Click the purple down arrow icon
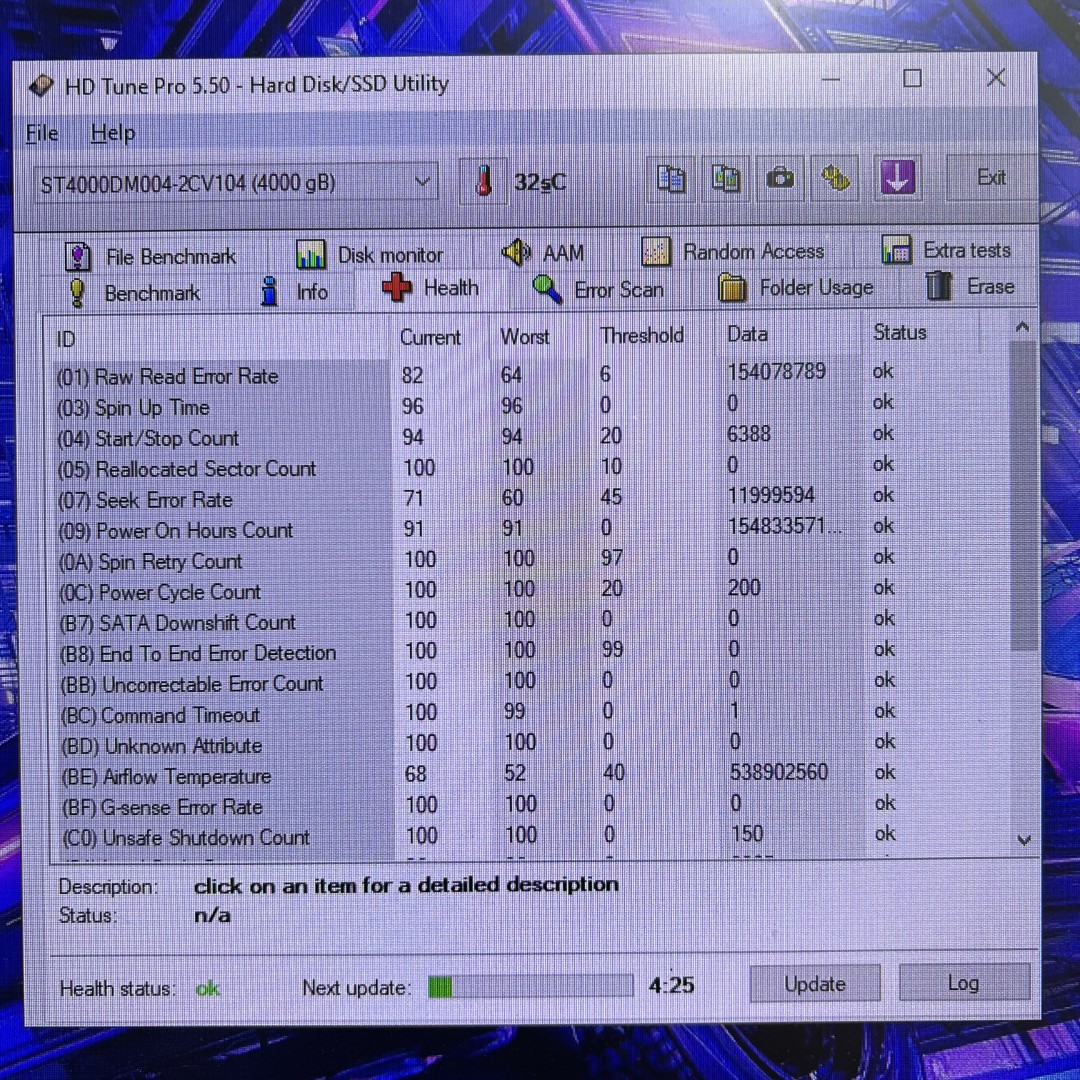The image size is (1080, 1080). click(897, 178)
